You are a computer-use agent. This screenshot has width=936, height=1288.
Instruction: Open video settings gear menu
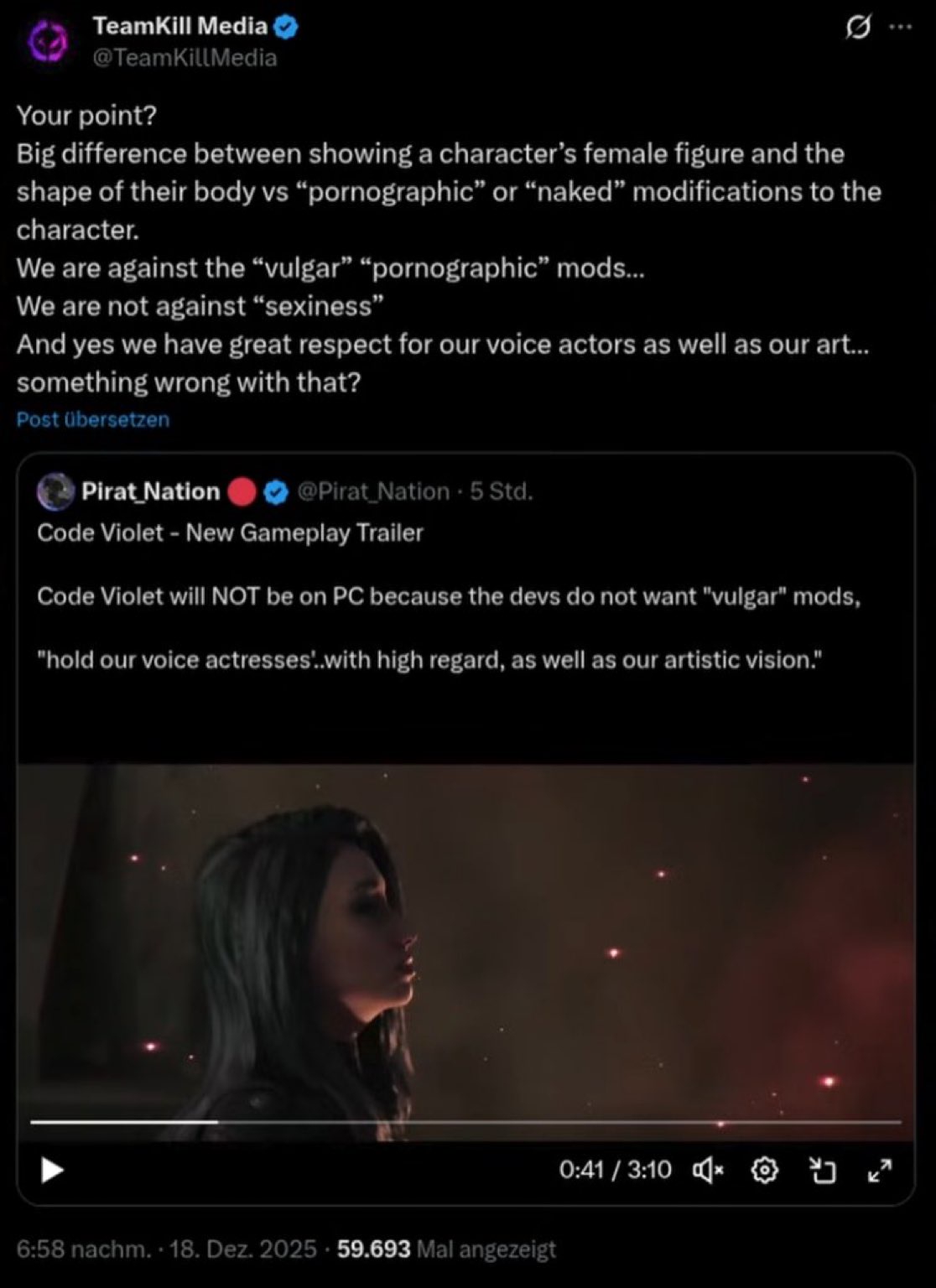pos(764,1170)
